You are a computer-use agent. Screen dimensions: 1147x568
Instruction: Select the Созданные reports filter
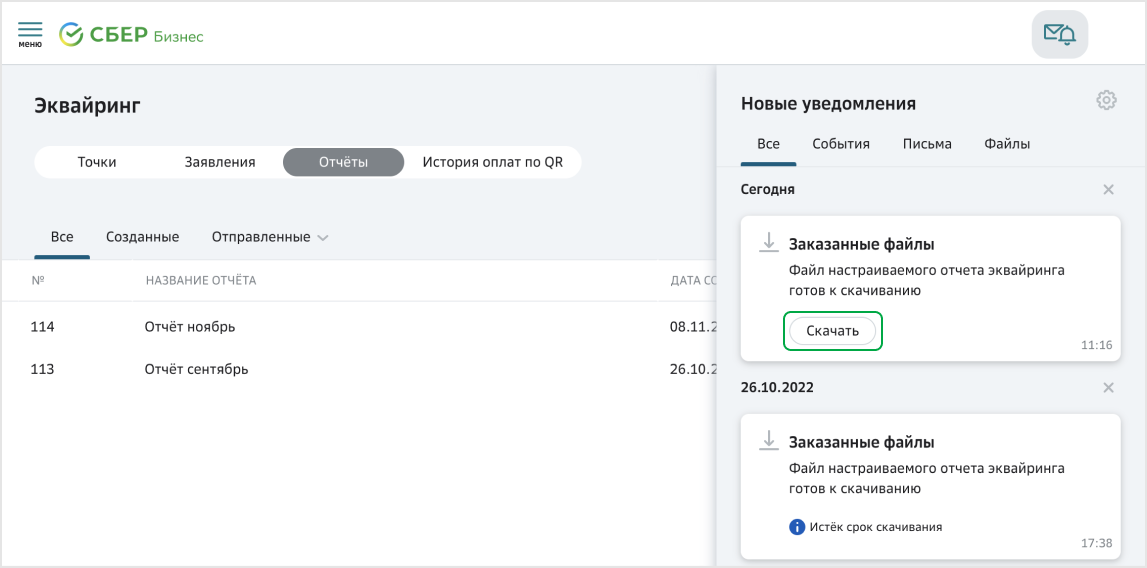pos(142,237)
